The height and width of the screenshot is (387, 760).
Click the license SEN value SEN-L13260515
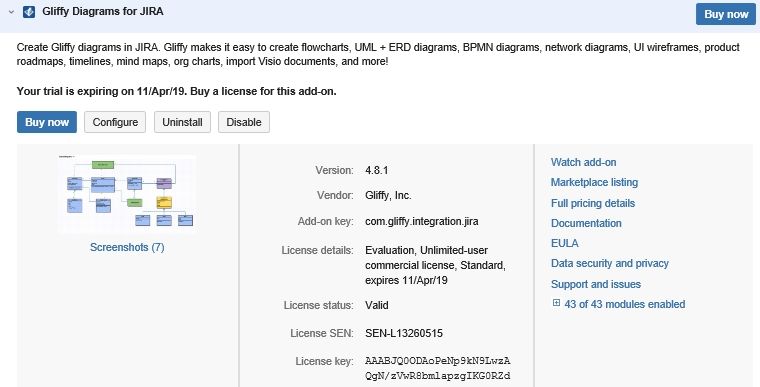(404, 333)
